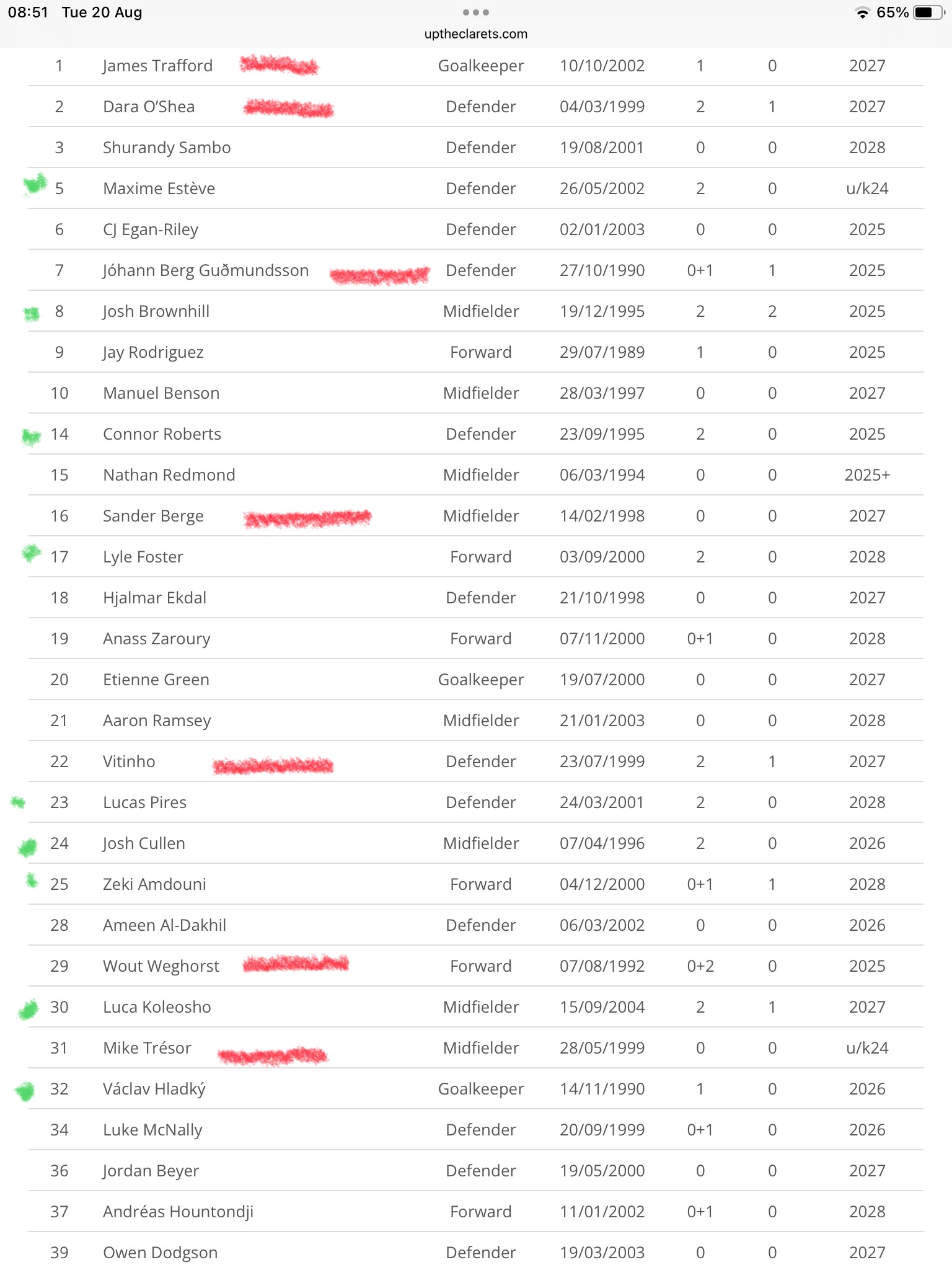Tap the uptheclarets.com address bar
952x1270 pixels.
[x=475, y=34]
